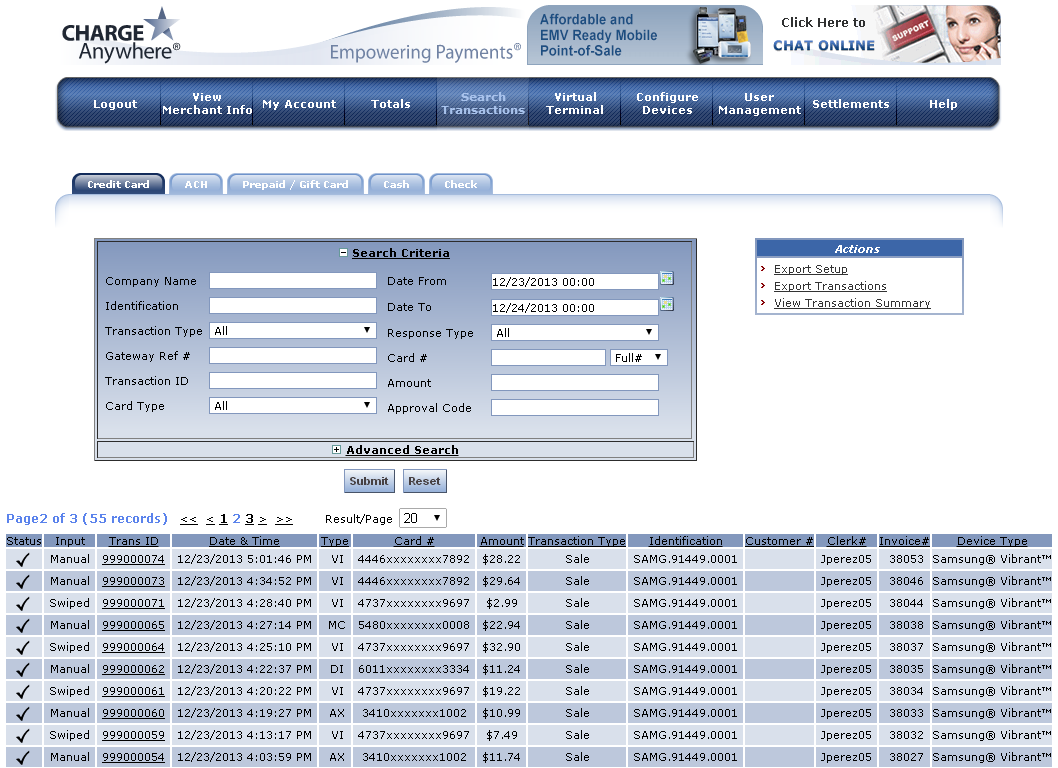Open transaction ID 999000074
Viewport: 1058px width, 768px height.
coord(133,559)
